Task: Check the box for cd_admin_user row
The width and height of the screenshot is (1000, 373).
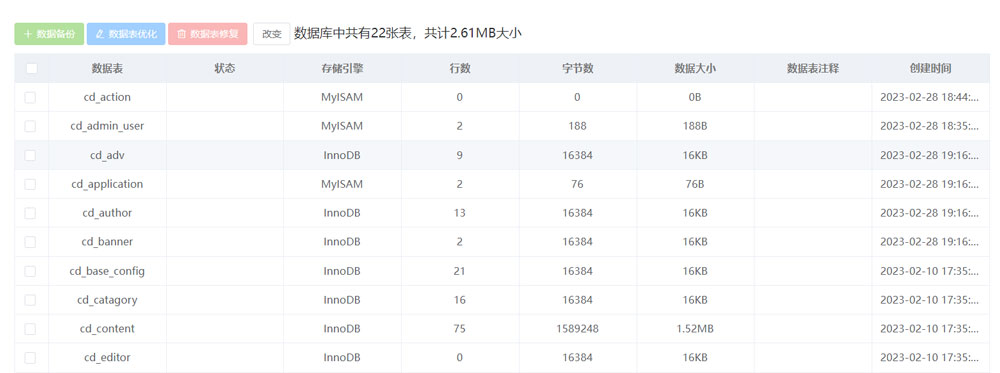Action: pos(30,126)
